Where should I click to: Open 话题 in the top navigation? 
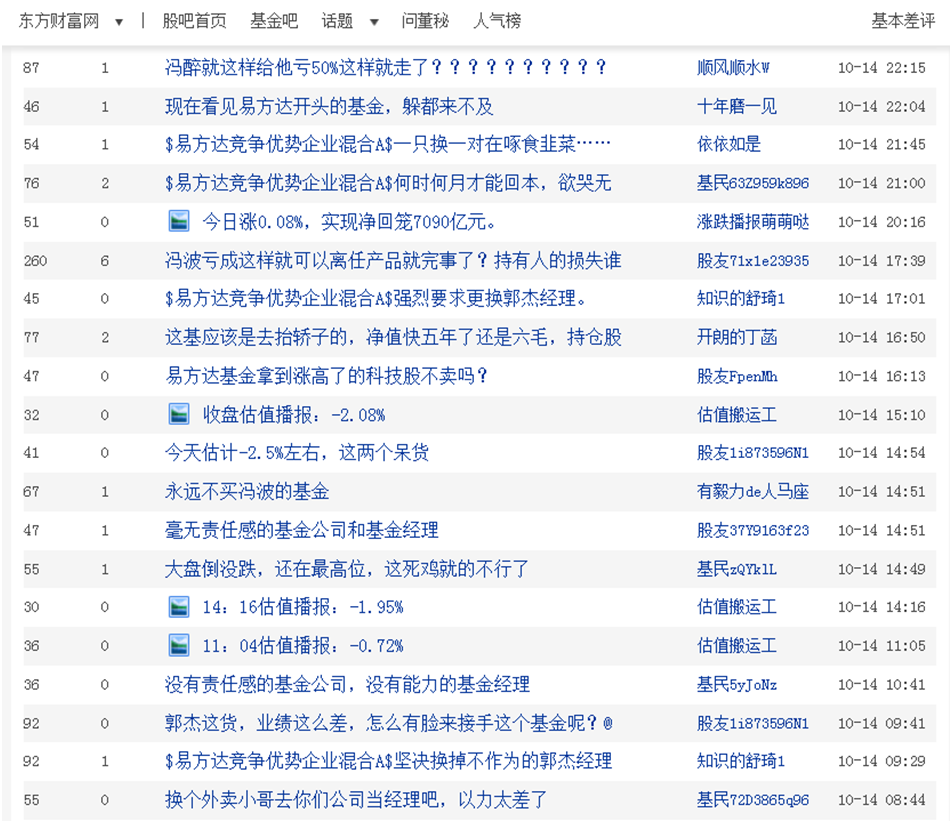click(x=337, y=21)
